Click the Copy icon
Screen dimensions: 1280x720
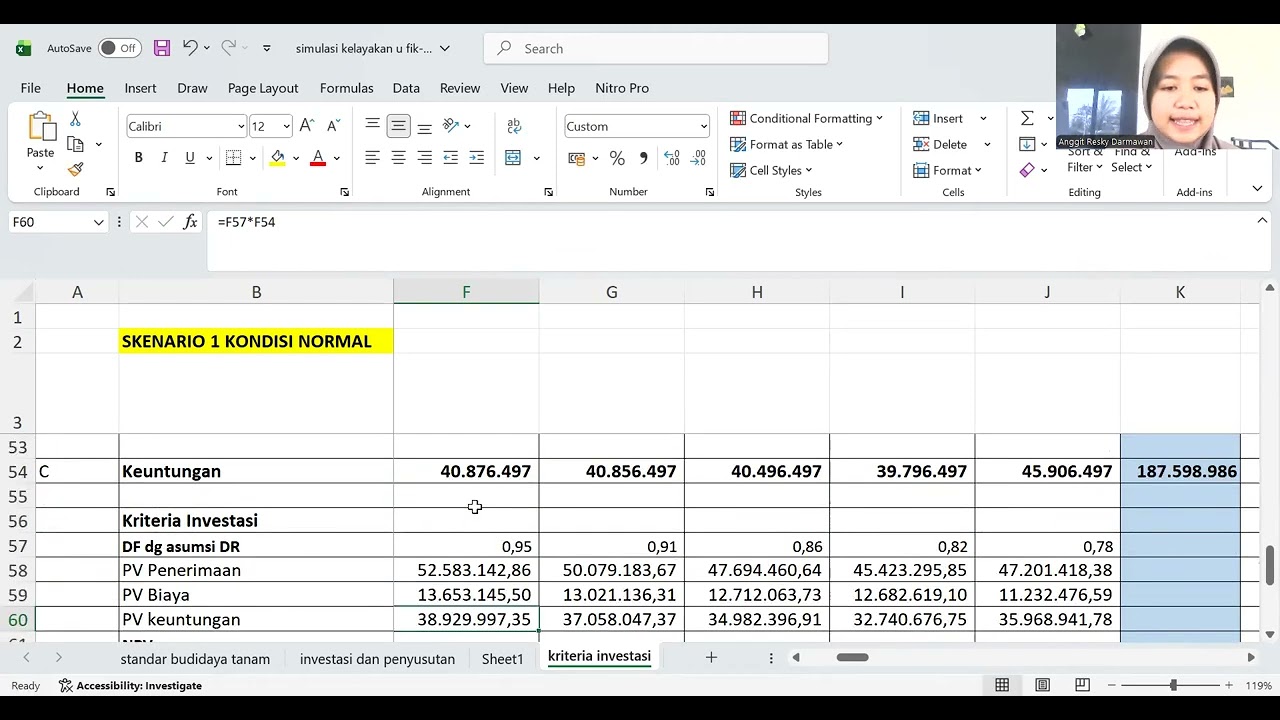click(x=75, y=144)
